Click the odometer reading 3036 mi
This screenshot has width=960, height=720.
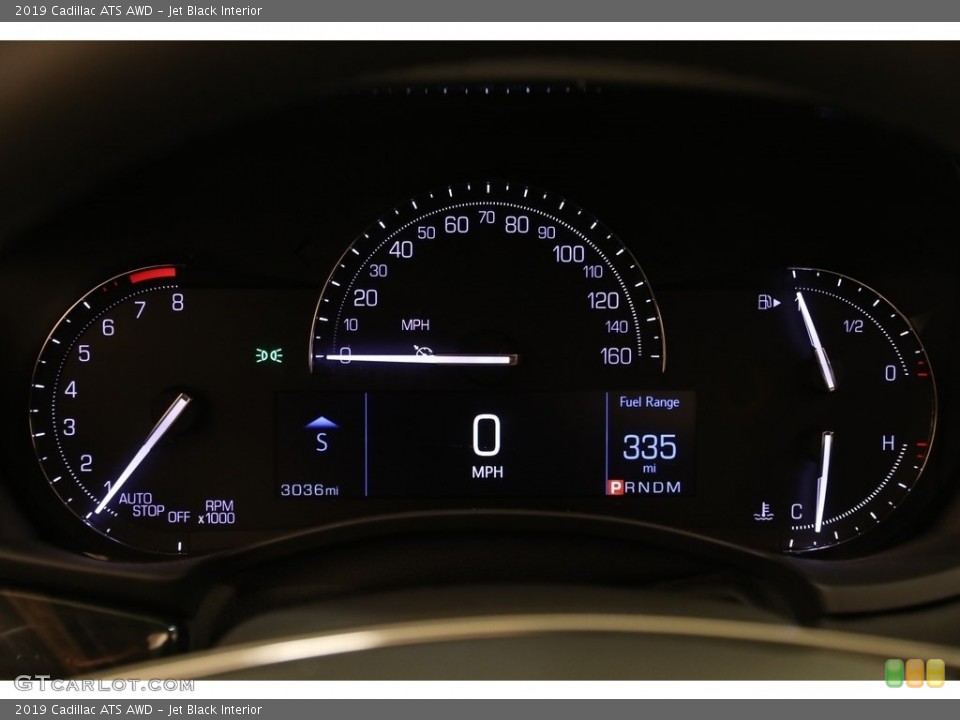[309, 490]
